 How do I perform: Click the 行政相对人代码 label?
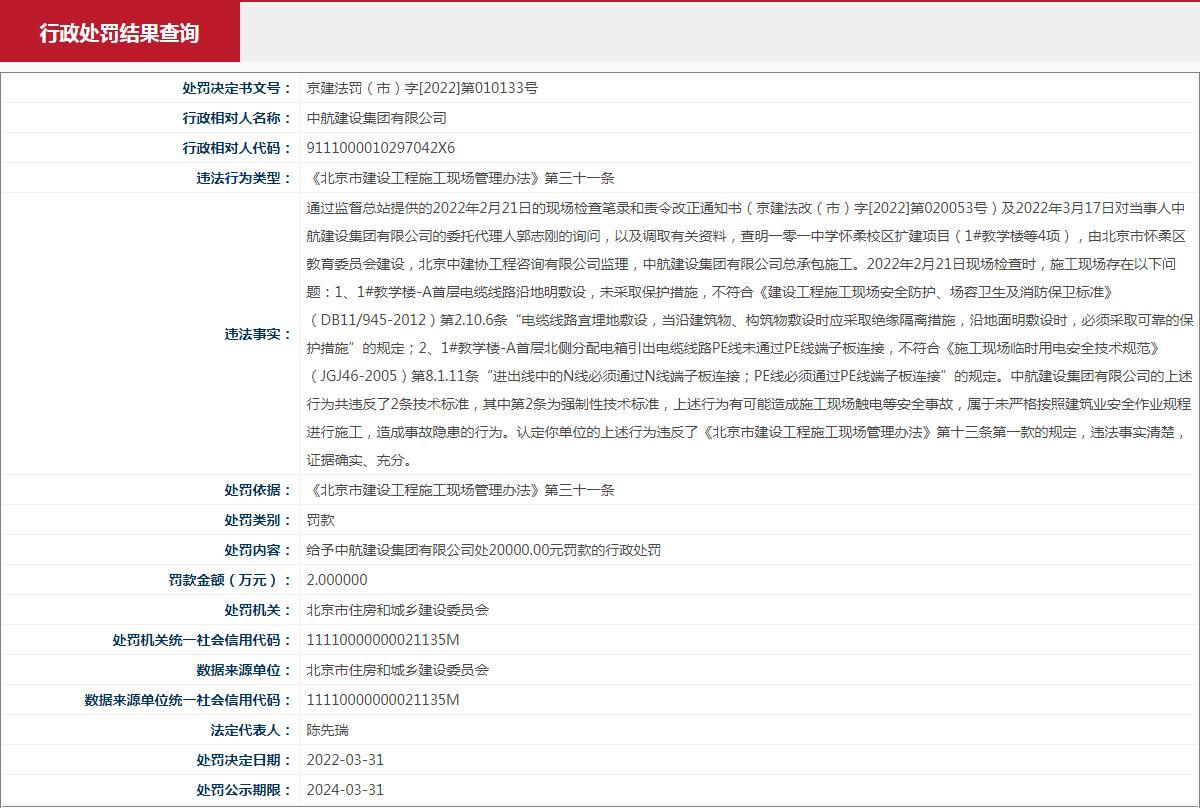pos(237,148)
